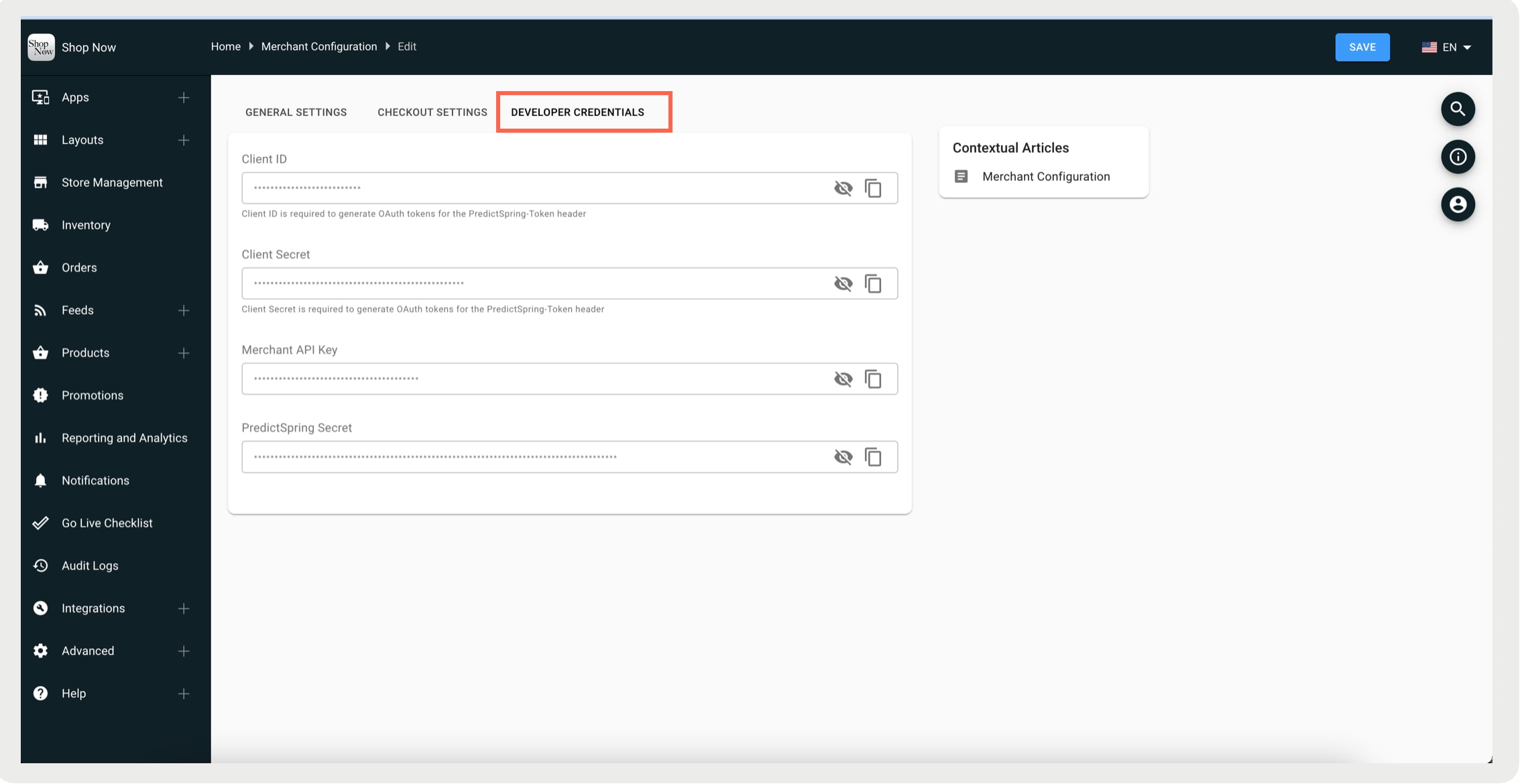Click the Notifications bell icon
Viewport: 1522px width, 784px height.
[40, 480]
